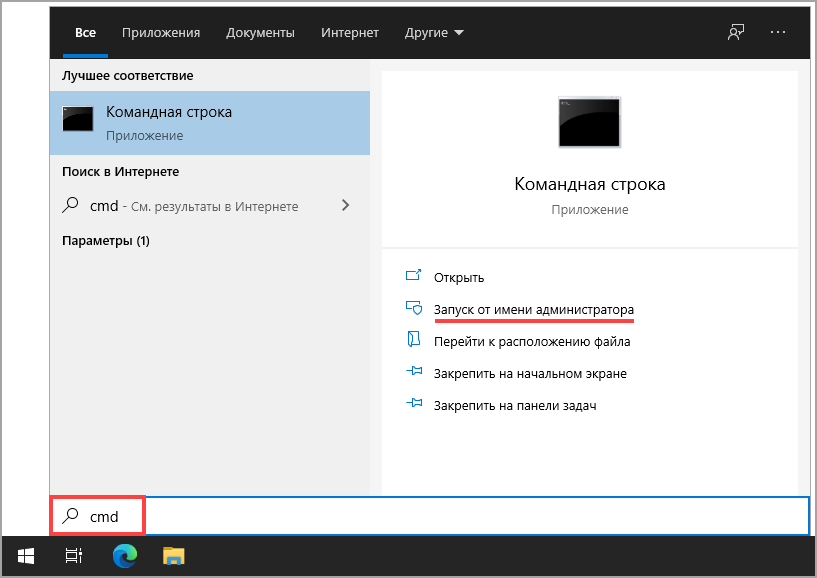Click Открыть action
The image size is (817, 578).
pos(459,277)
